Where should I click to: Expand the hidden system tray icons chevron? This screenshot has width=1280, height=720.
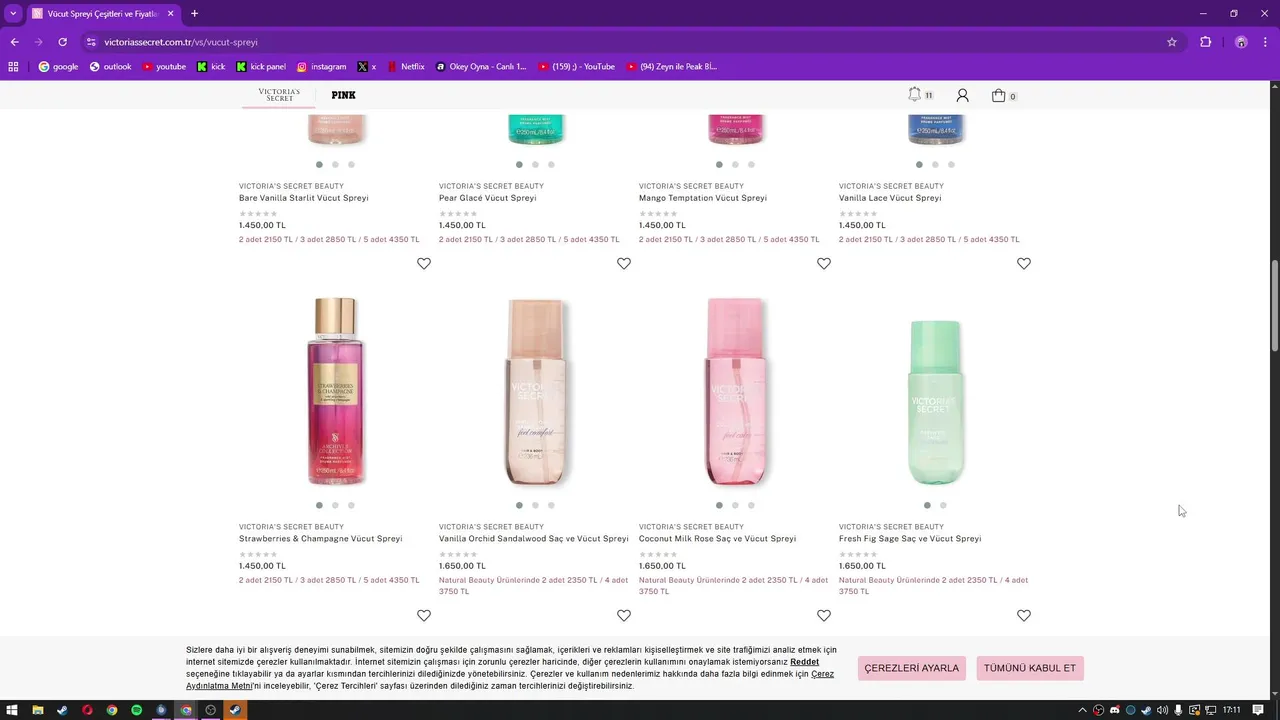pyautogui.click(x=1082, y=710)
